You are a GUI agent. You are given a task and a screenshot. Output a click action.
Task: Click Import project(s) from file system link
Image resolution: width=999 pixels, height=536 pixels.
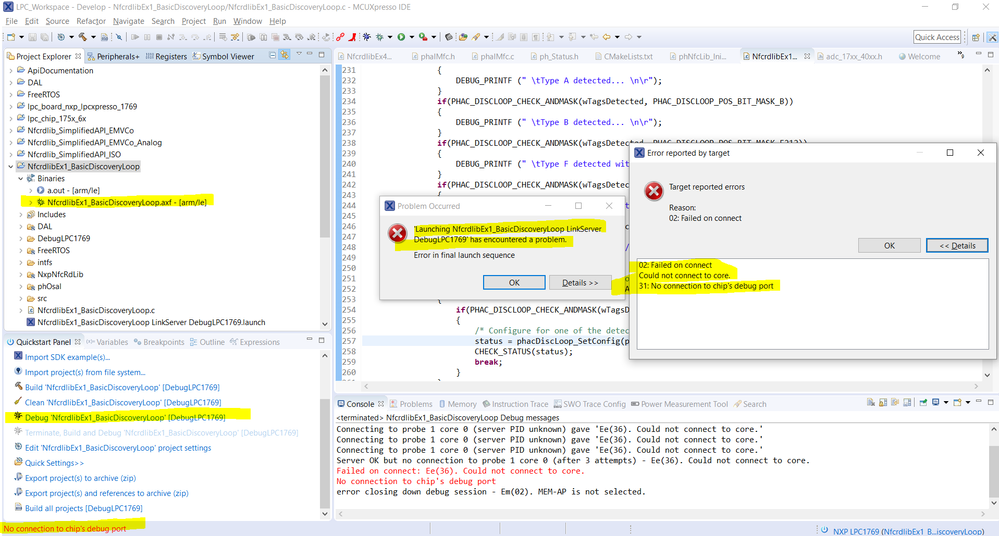(x=85, y=372)
